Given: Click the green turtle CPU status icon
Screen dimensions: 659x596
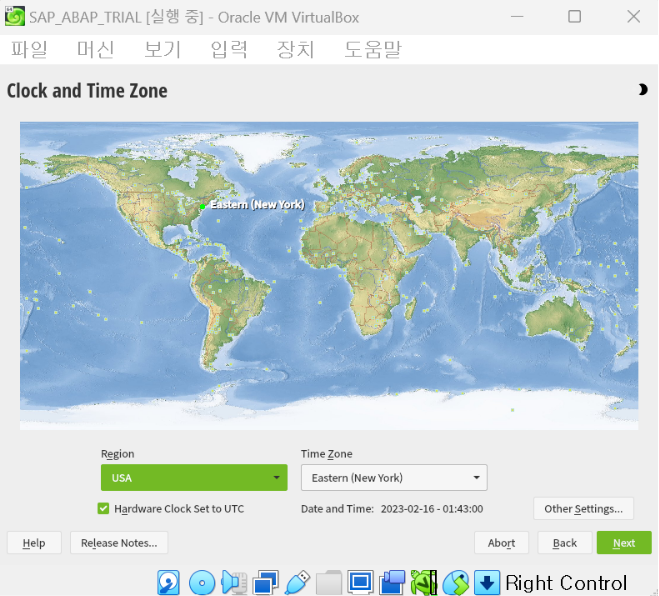Looking at the screenshot, I should point(424,583).
